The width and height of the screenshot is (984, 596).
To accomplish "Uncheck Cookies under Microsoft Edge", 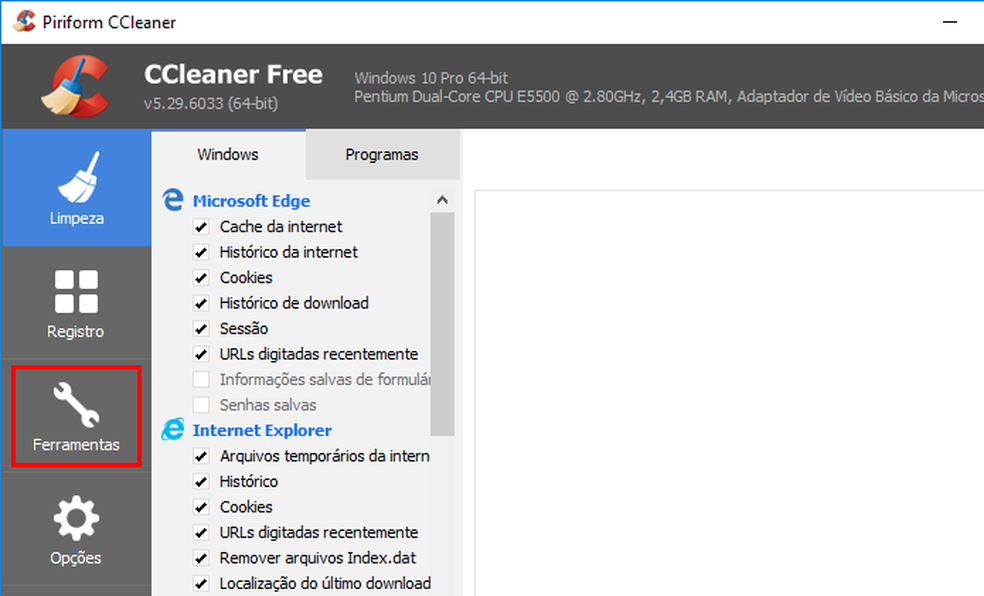I will click(201, 277).
